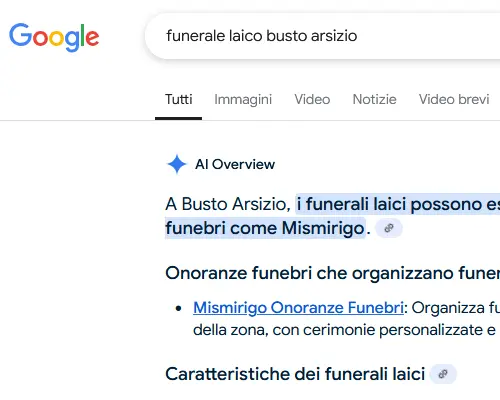The image size is (500, 400).
Task: Click the AI Overview sparkle icon
Action: coord(177,164)
